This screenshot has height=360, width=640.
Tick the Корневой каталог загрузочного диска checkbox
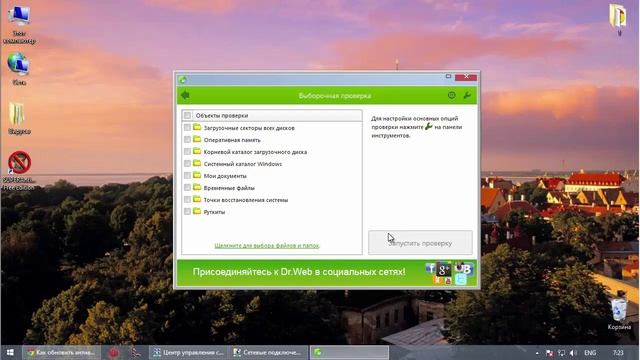187,151
